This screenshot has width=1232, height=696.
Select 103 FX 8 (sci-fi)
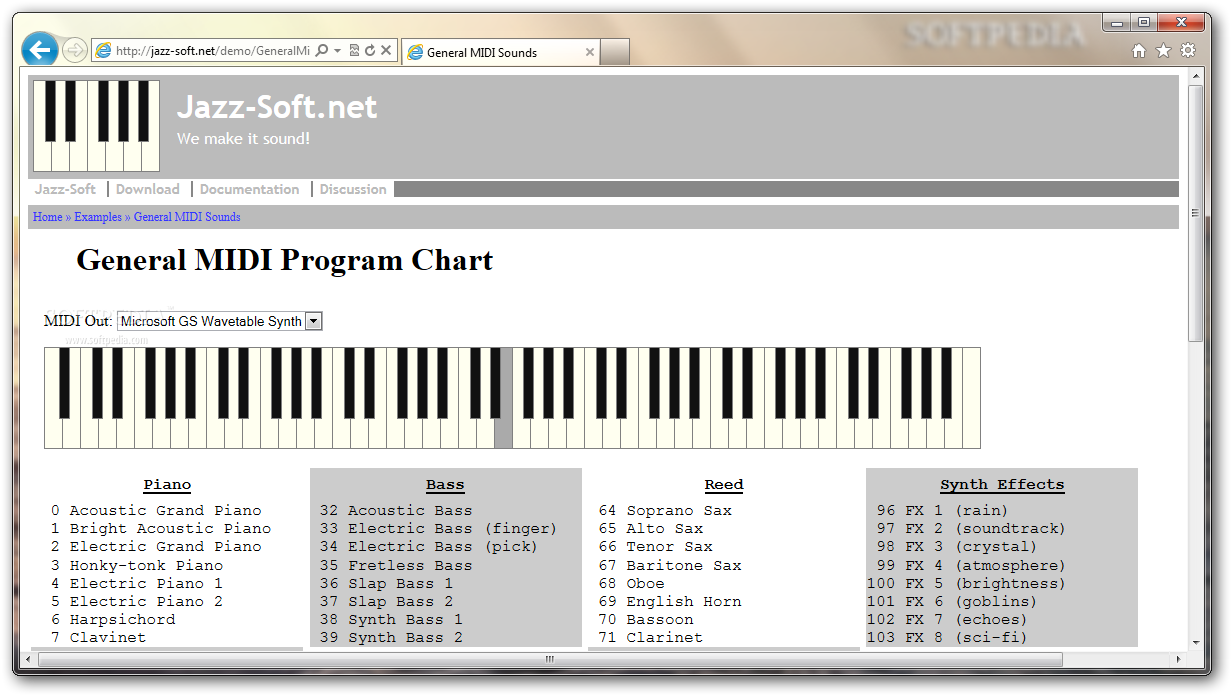pyautogui.click(x=948, y=638)
